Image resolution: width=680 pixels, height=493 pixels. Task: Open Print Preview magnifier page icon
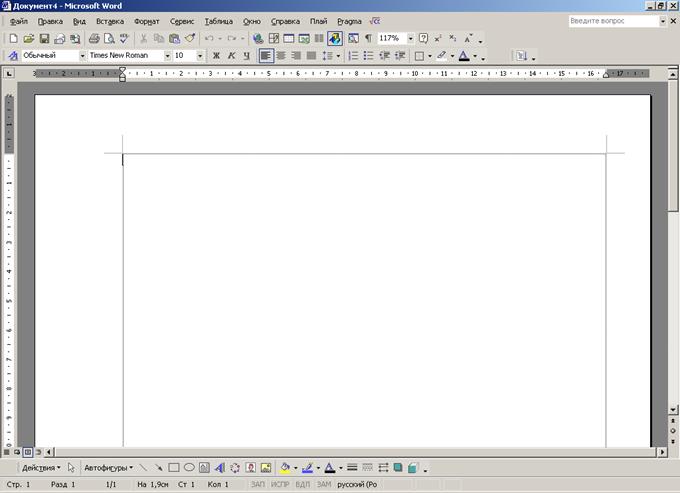[x=109, y=39]
